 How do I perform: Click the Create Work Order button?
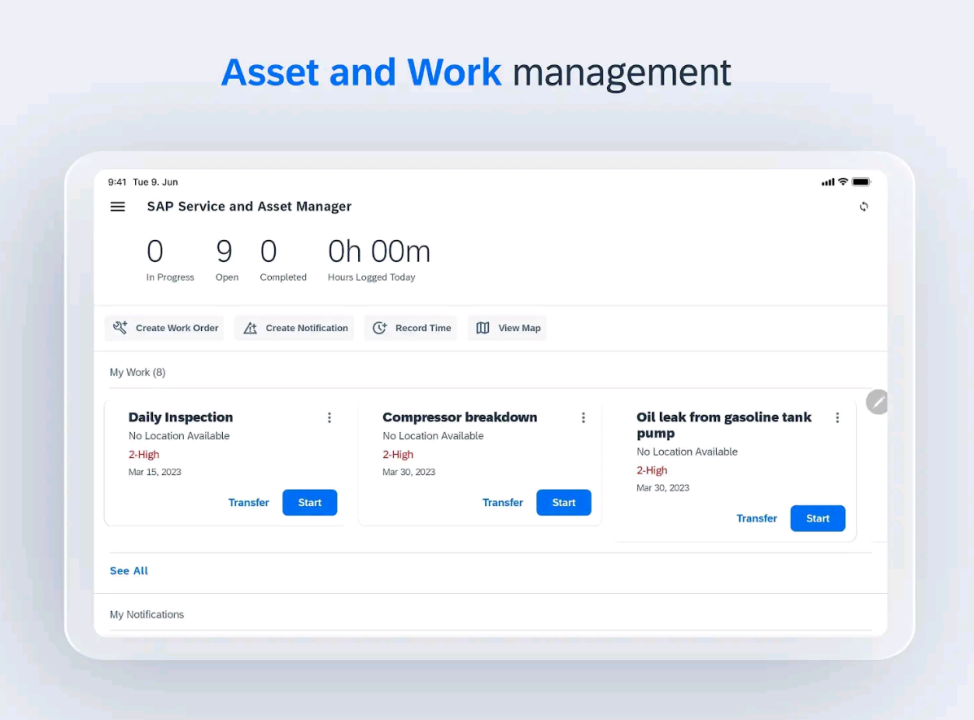point(165,328)
